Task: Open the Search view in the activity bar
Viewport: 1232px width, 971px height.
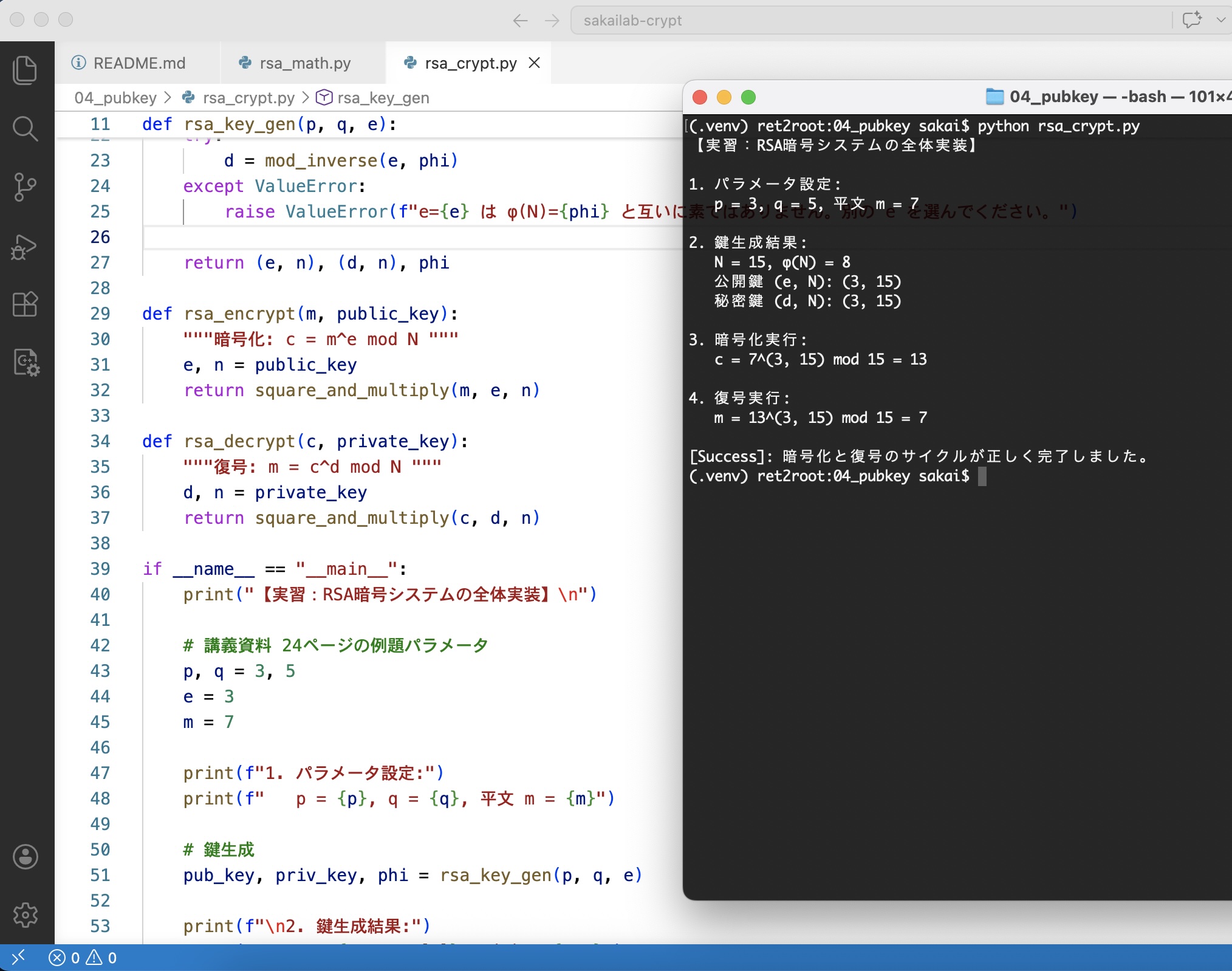Action: (26, 129)
